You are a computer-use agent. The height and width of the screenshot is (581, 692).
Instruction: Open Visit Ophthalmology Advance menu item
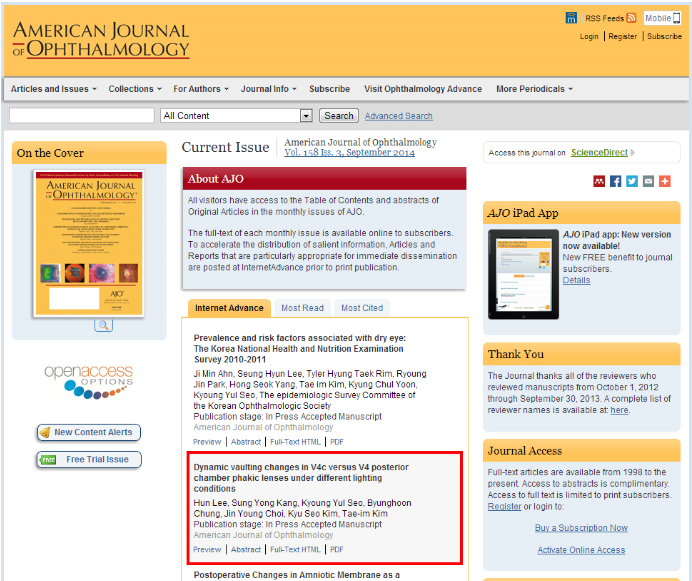click(x=423, y=89)
